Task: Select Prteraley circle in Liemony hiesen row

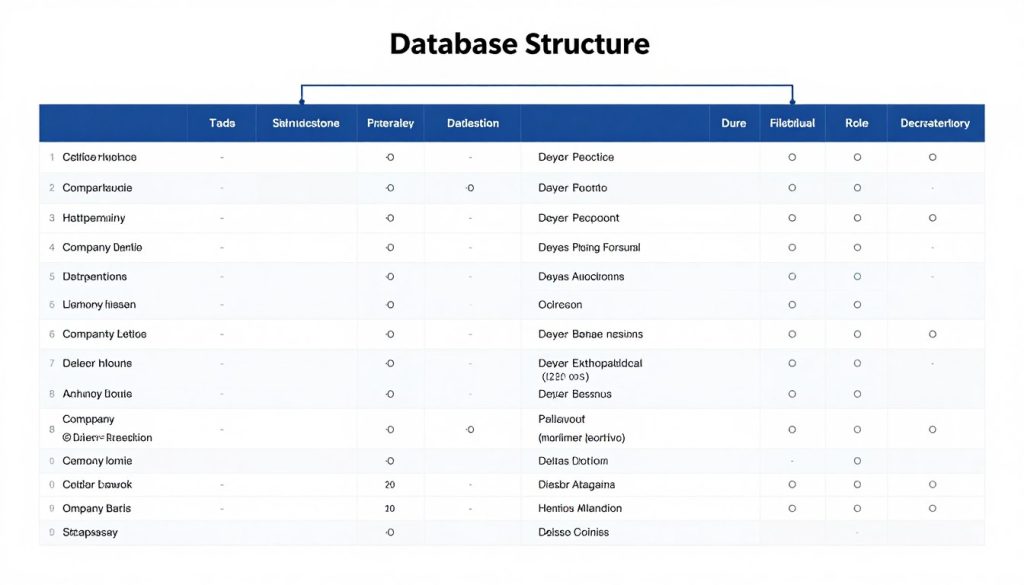Action: 390,305
